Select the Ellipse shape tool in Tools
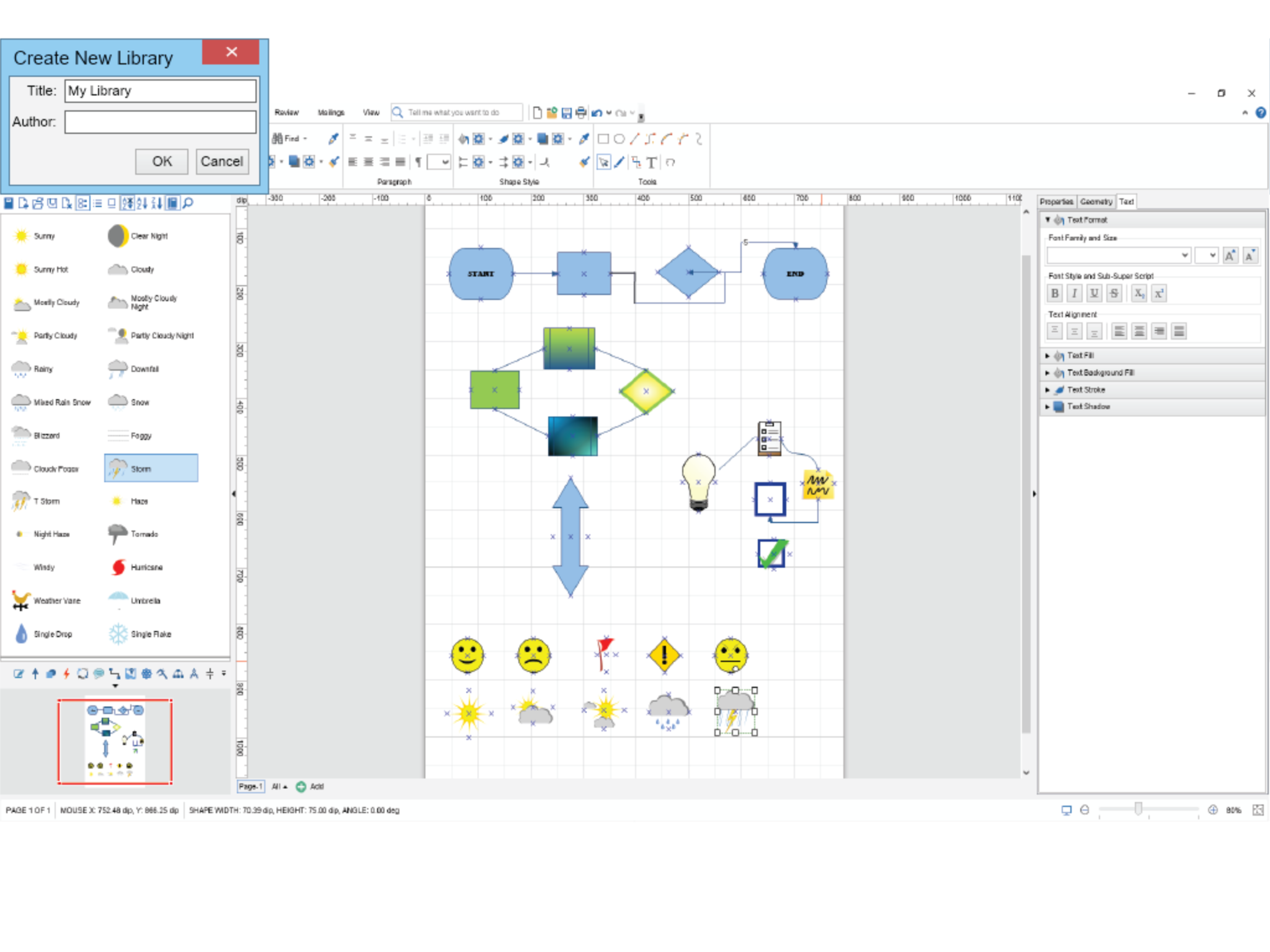Viewport: 1270px width, 952px height. coord(618,139)
